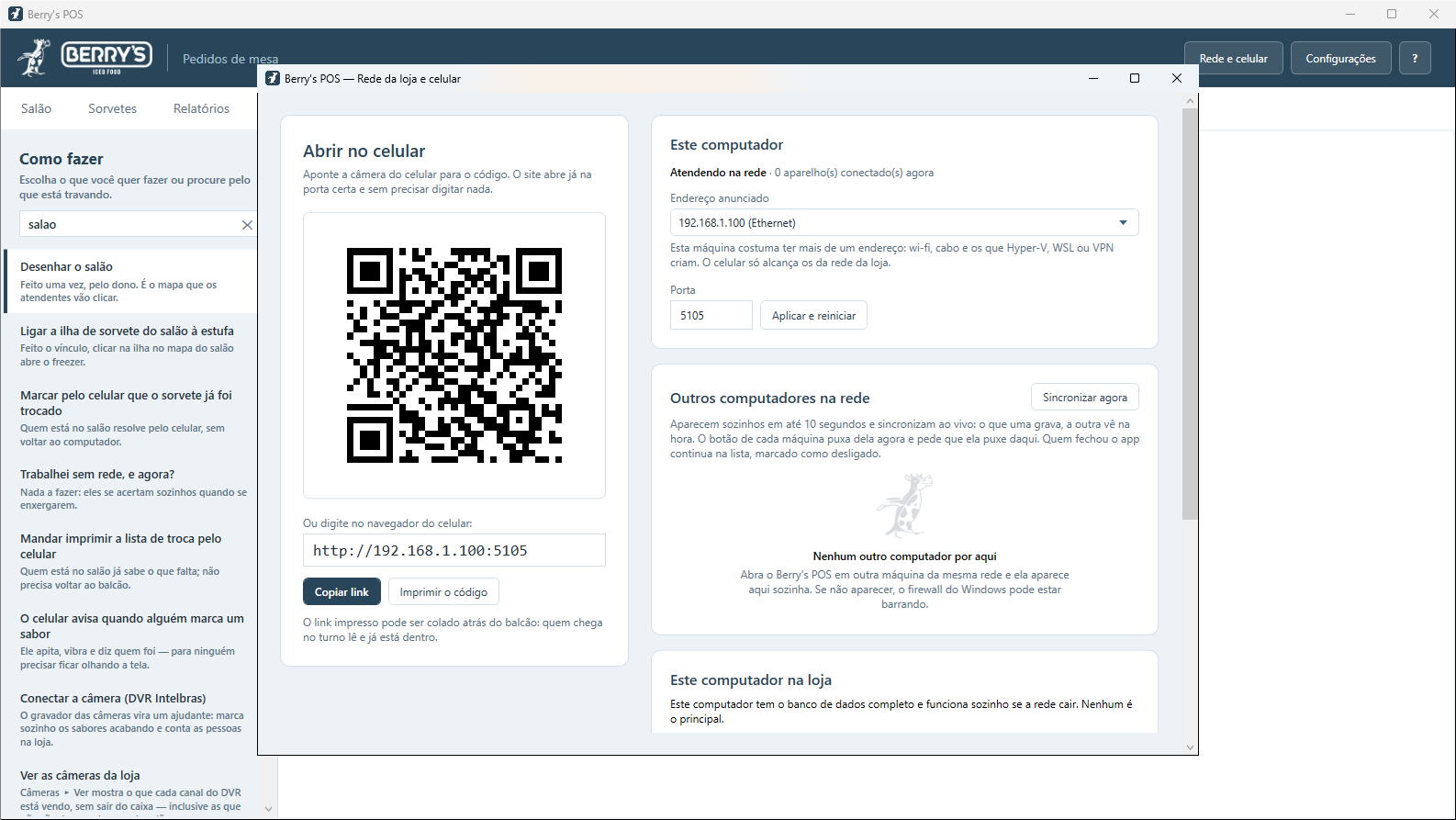Click Sincronizar agora button
1456x820 pixels.
click(1085, 398)
